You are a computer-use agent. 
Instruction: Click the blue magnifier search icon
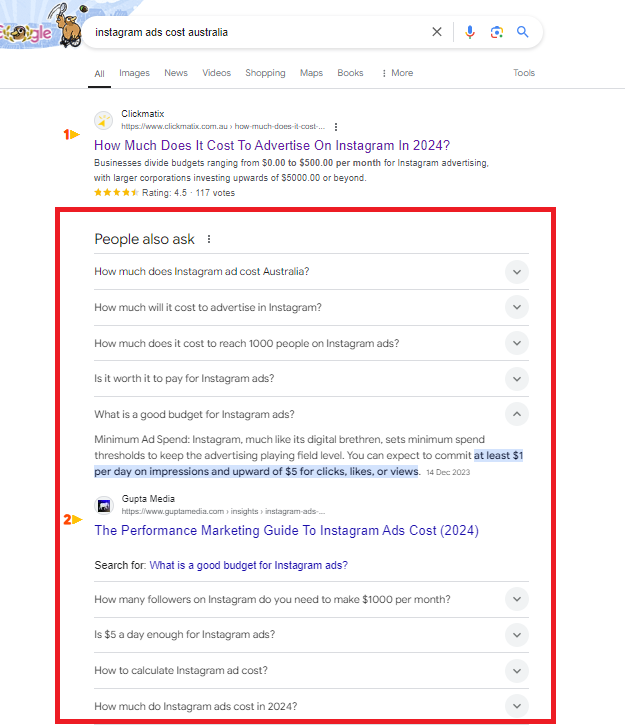click(x=523, y=32)
